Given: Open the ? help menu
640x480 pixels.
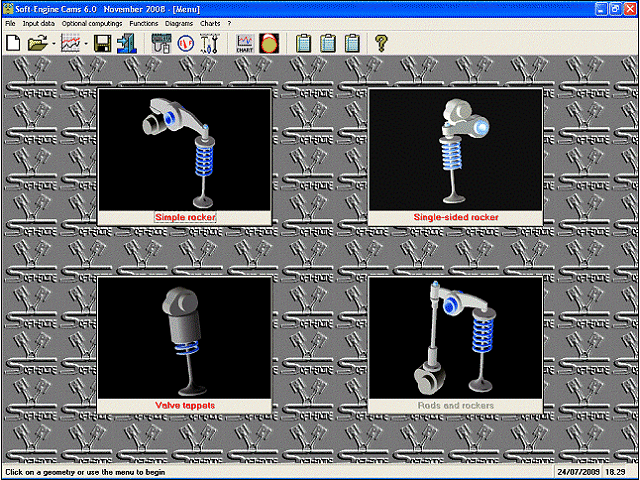Looking at the screenshot, I should coord(229,24).
